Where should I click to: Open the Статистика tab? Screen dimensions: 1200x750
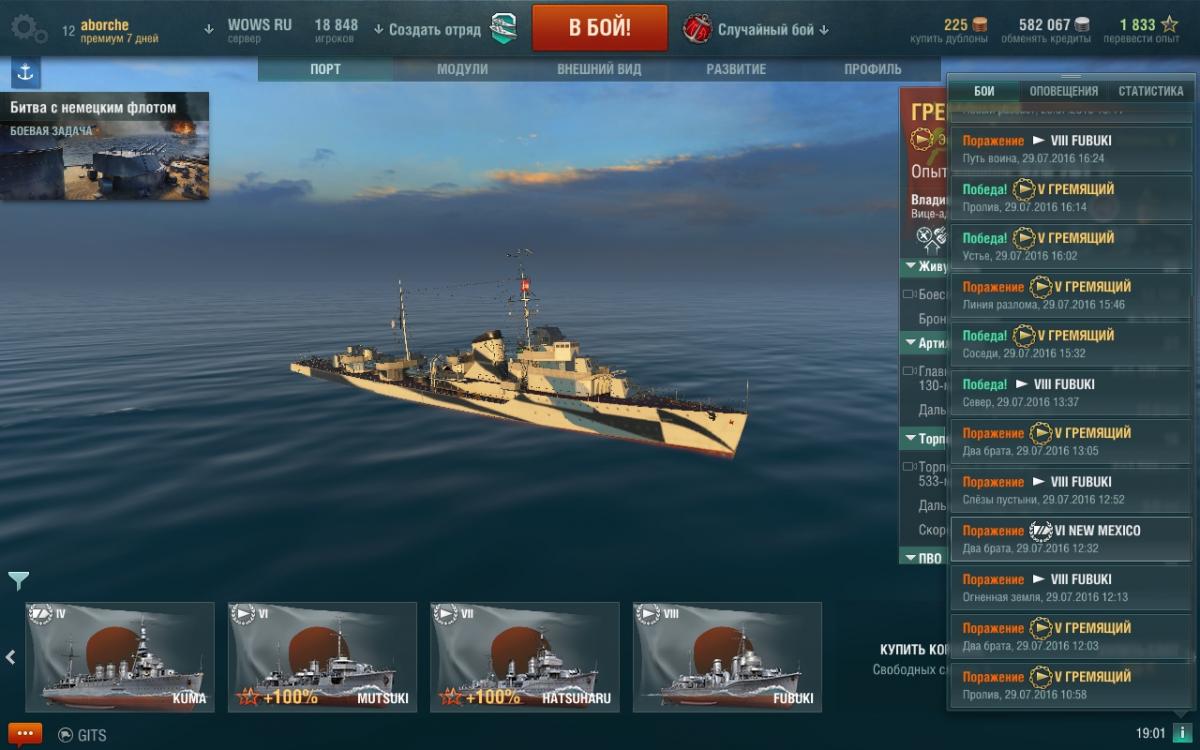click(x=1151, y=91)
